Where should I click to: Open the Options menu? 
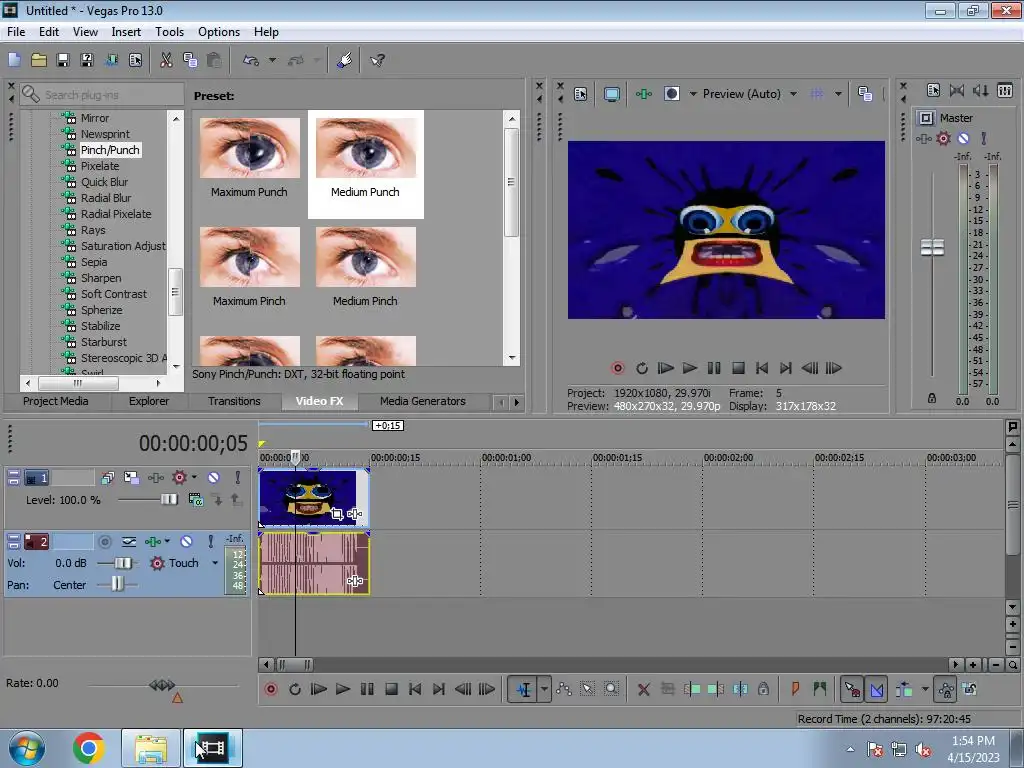219,31
